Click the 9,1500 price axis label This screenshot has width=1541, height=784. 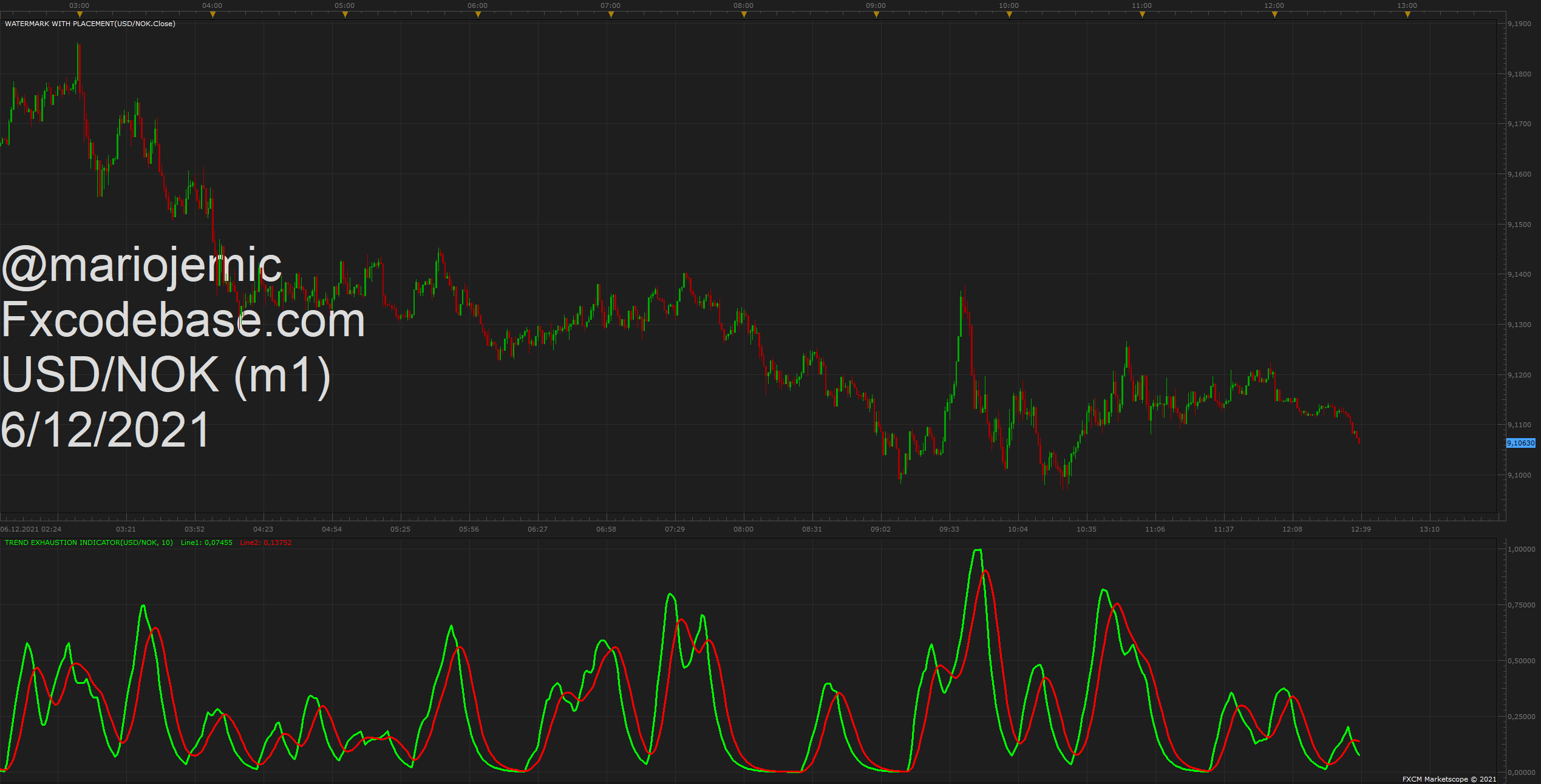point(1519,225)
